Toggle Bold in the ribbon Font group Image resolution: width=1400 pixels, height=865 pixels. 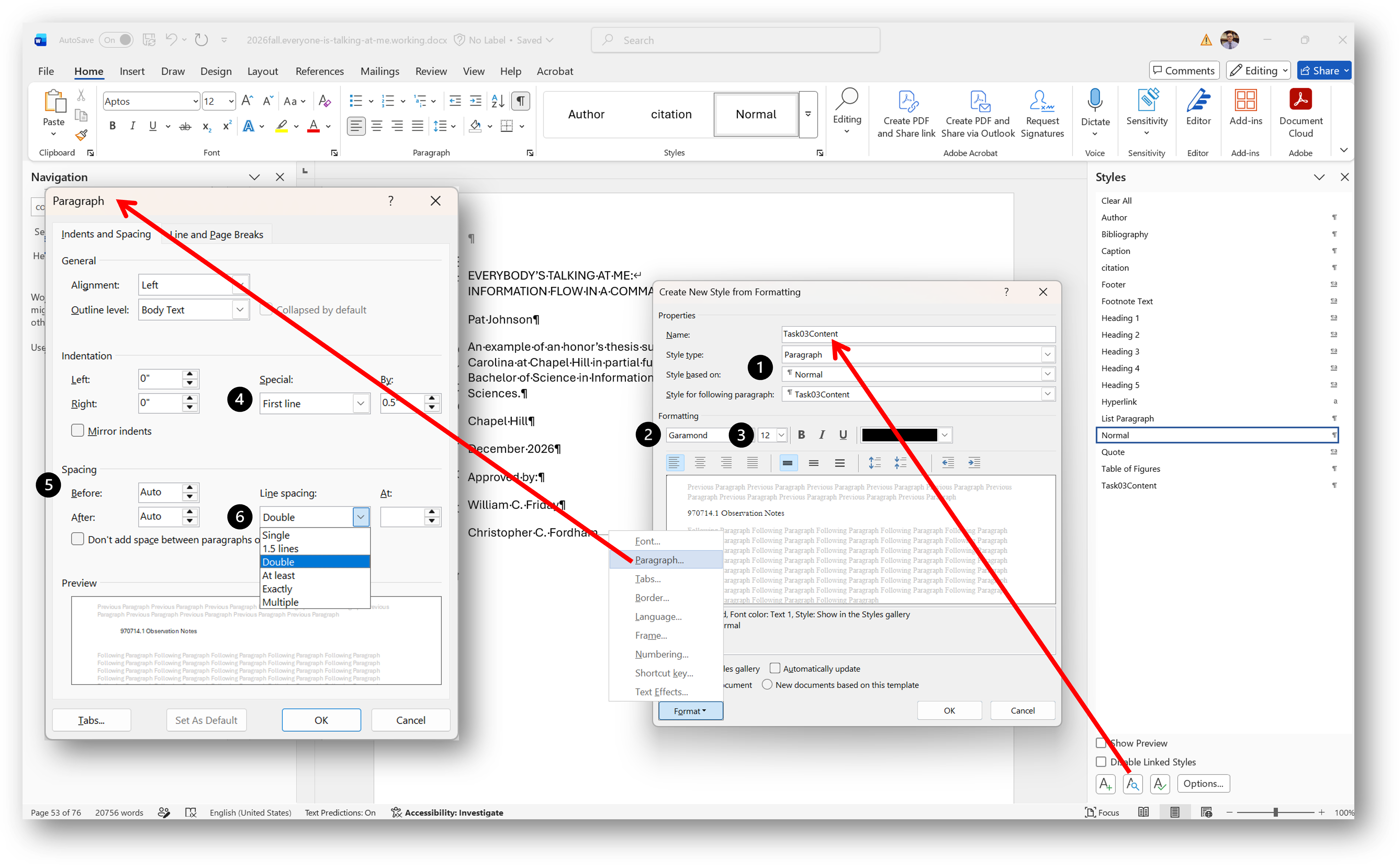[113, 126]
